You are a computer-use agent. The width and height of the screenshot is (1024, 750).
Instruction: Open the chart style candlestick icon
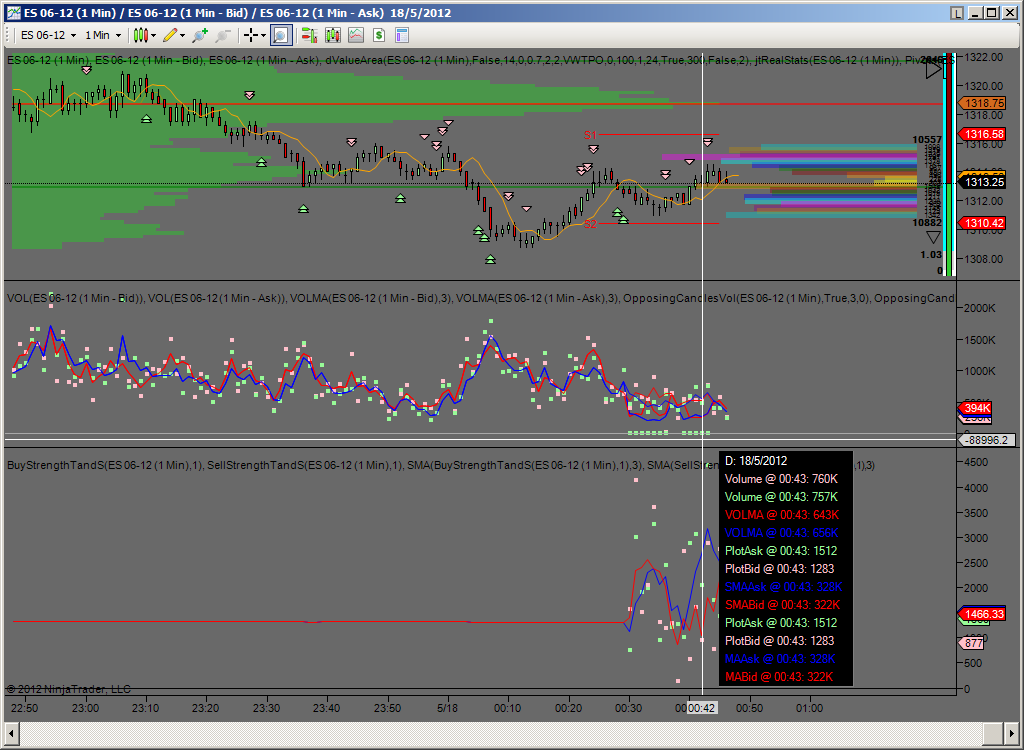[x=140, y=35]
